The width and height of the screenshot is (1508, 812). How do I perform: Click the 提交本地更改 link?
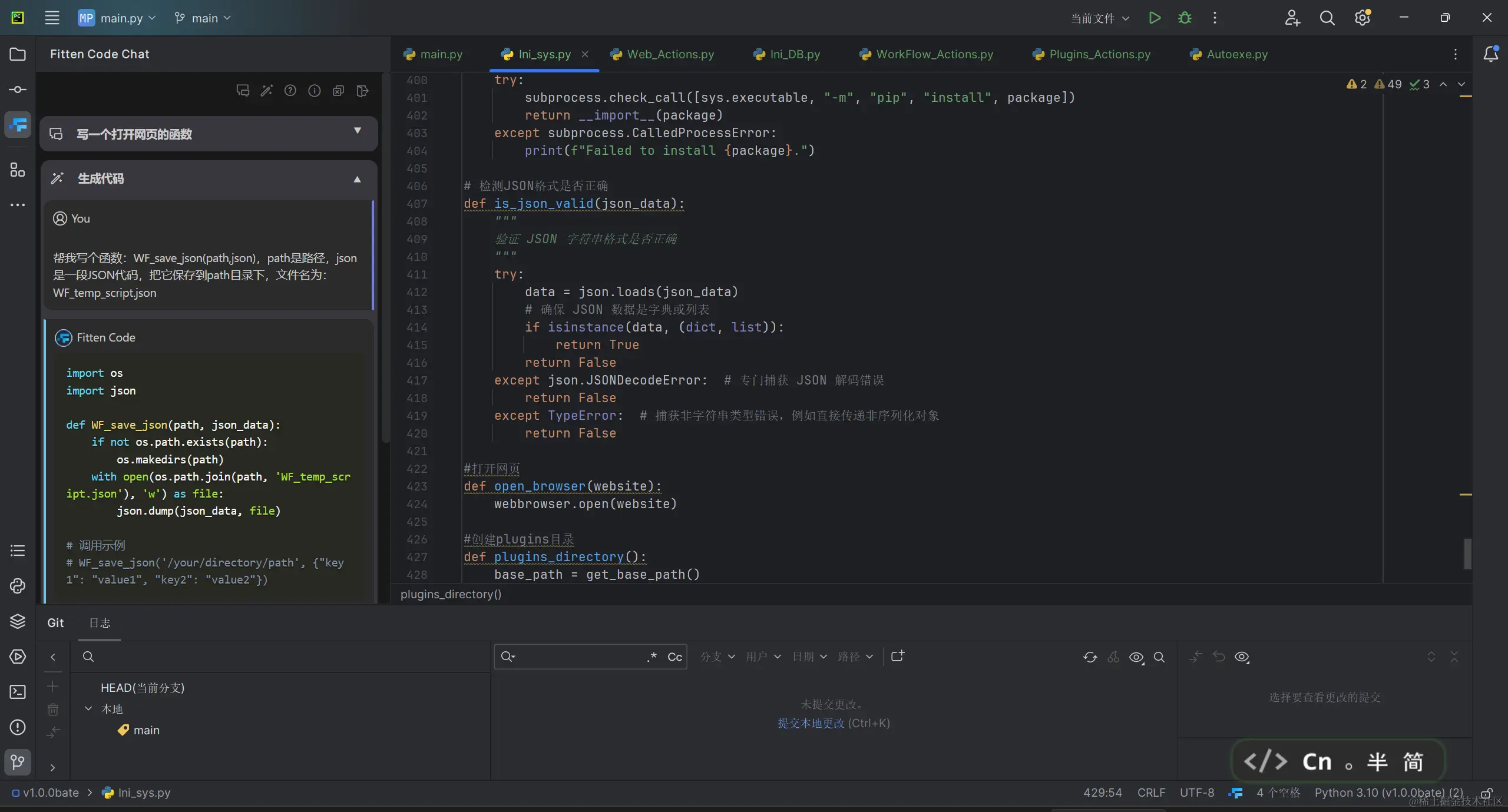811,723
